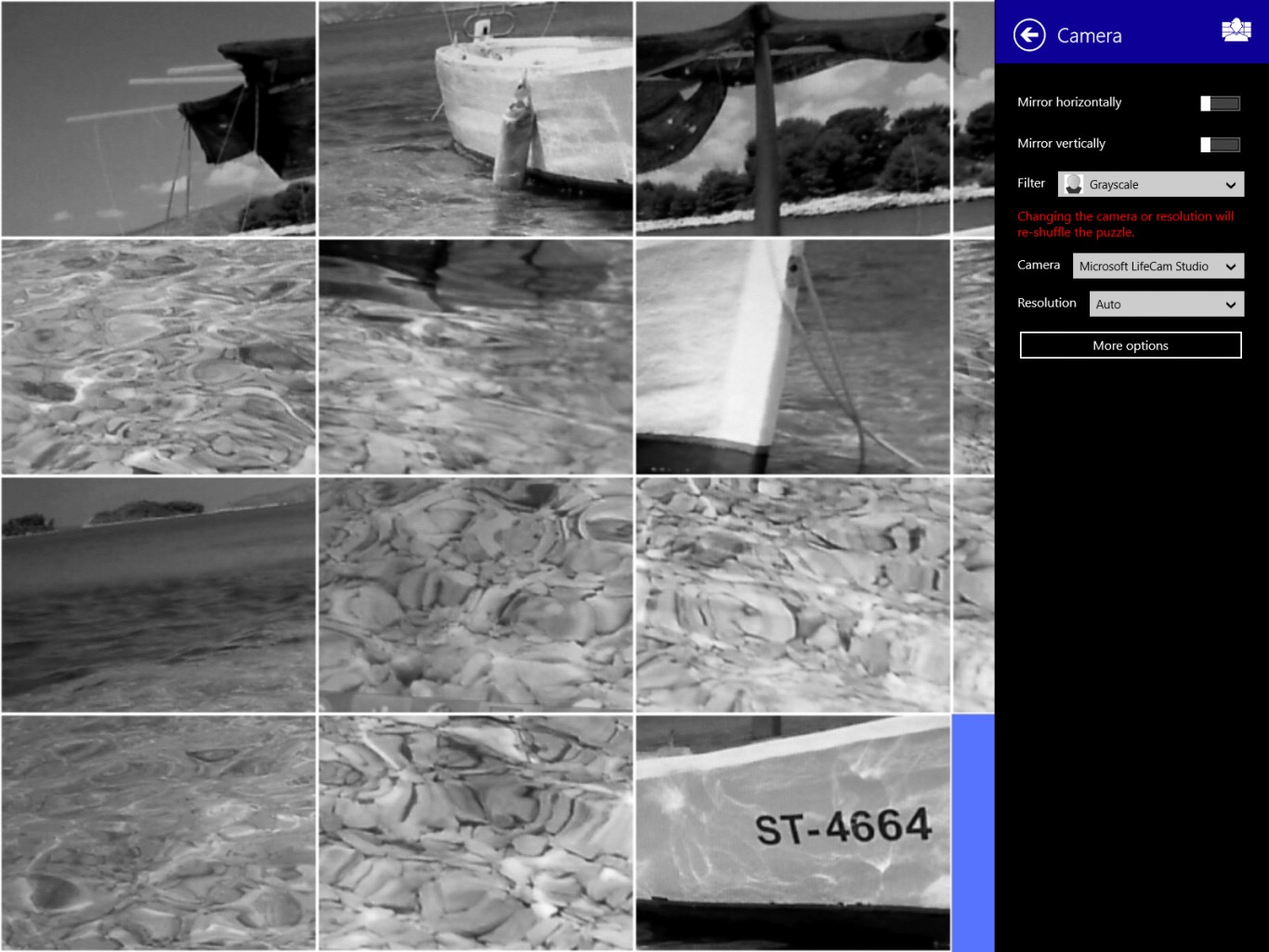This screenshot has height=952, width=1269.
Task: Select the top-left tile with wooden poles
Action: [x=159, y=119]
